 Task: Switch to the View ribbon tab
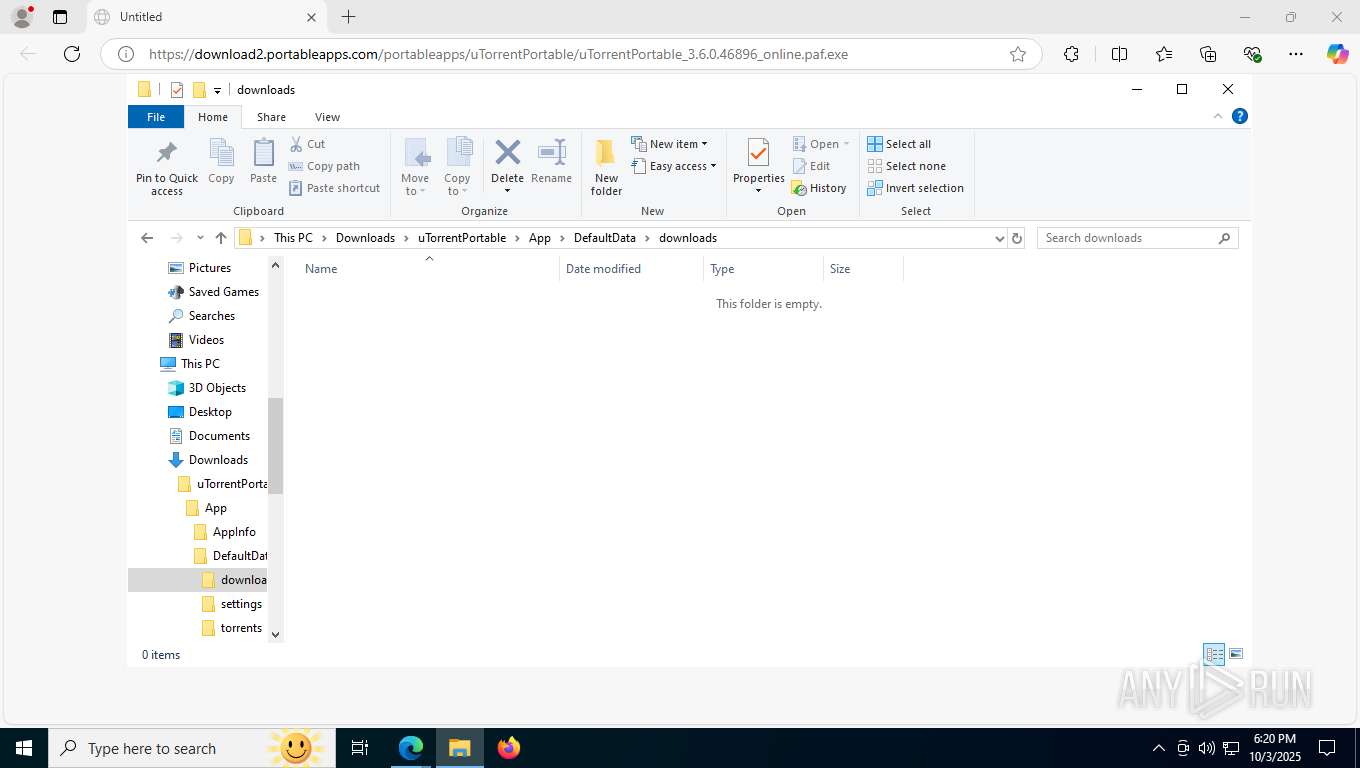coord(327,117)
